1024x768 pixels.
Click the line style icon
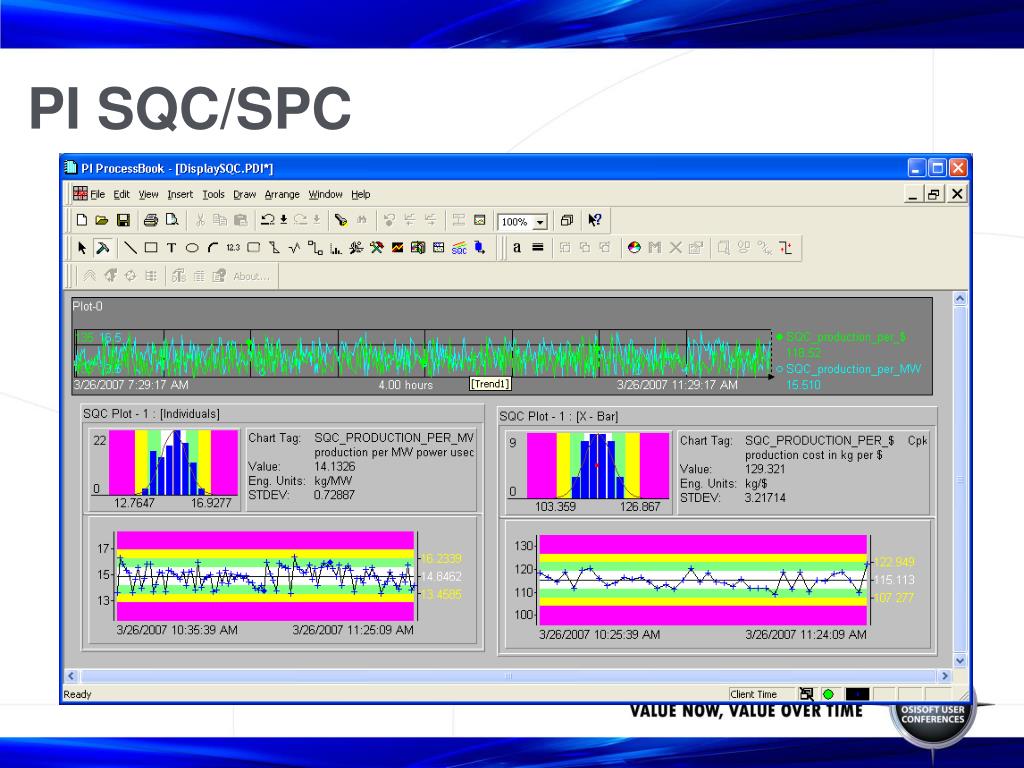(537, 248)
